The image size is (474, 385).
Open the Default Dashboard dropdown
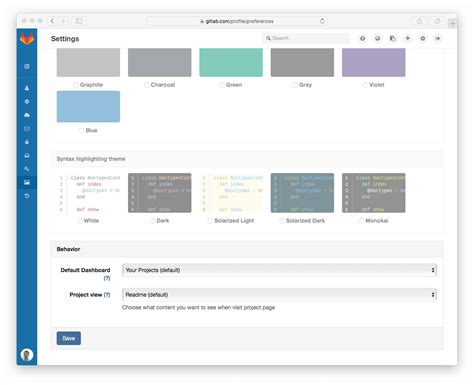point(279,270)
